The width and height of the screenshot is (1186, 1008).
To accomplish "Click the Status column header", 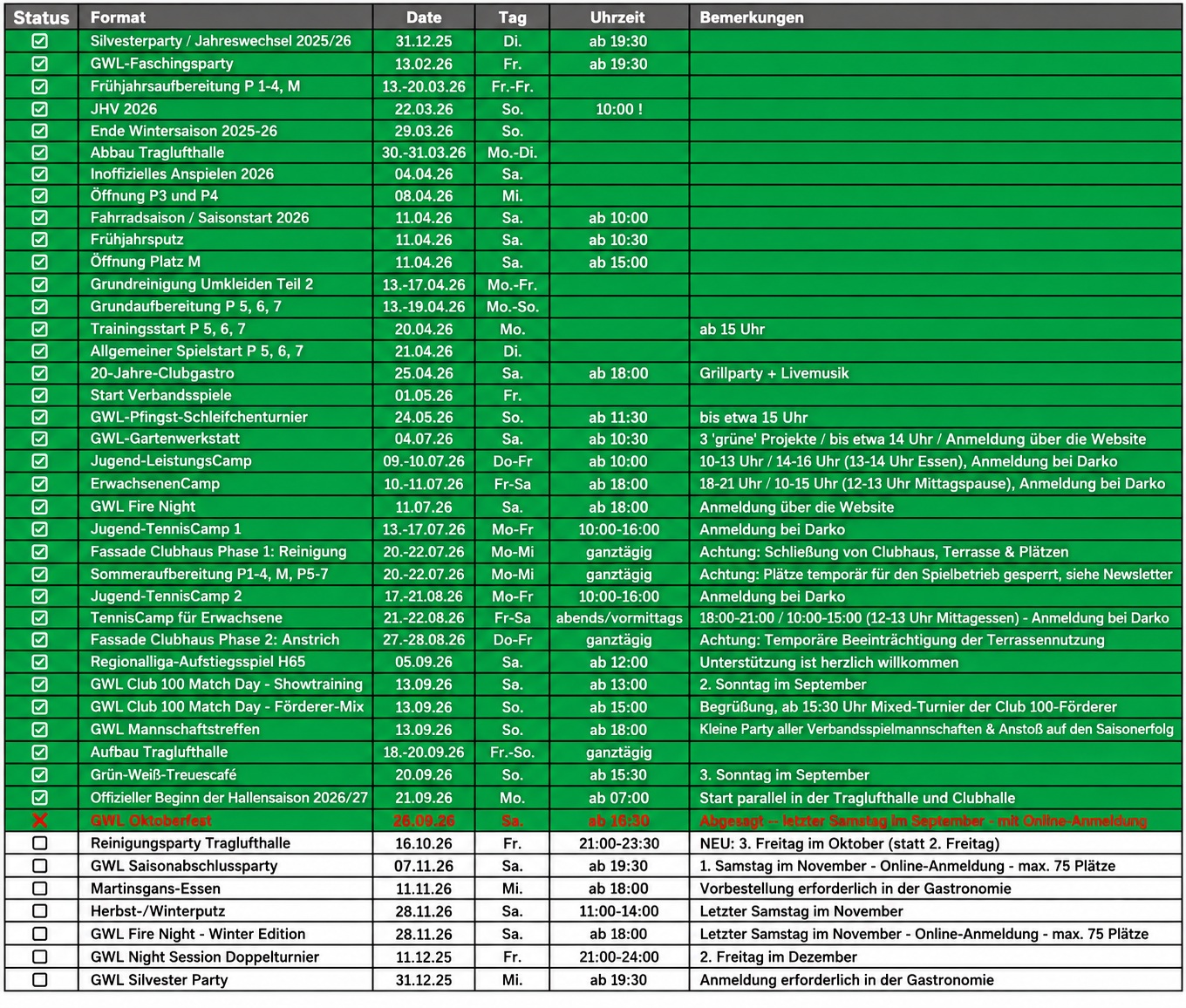I will [41, 17].
